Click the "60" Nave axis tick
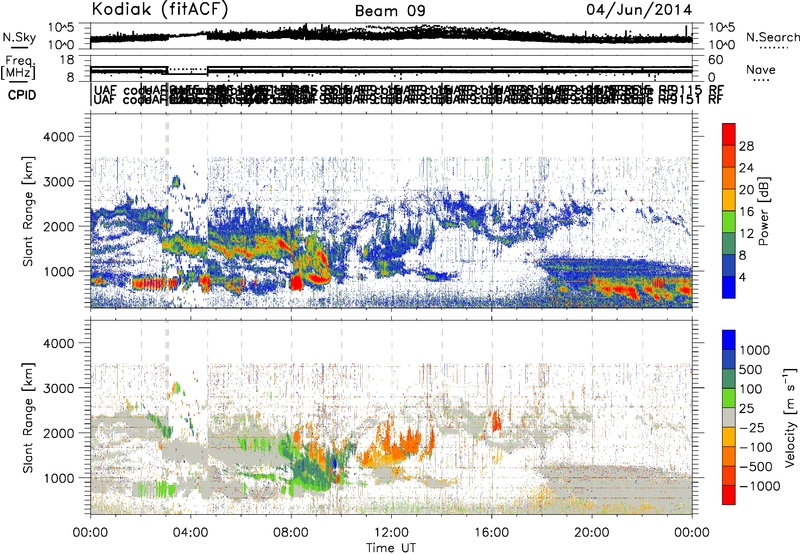Image resolution: width=800 pixels, height=554 pixels. click(x=716, y=60)
